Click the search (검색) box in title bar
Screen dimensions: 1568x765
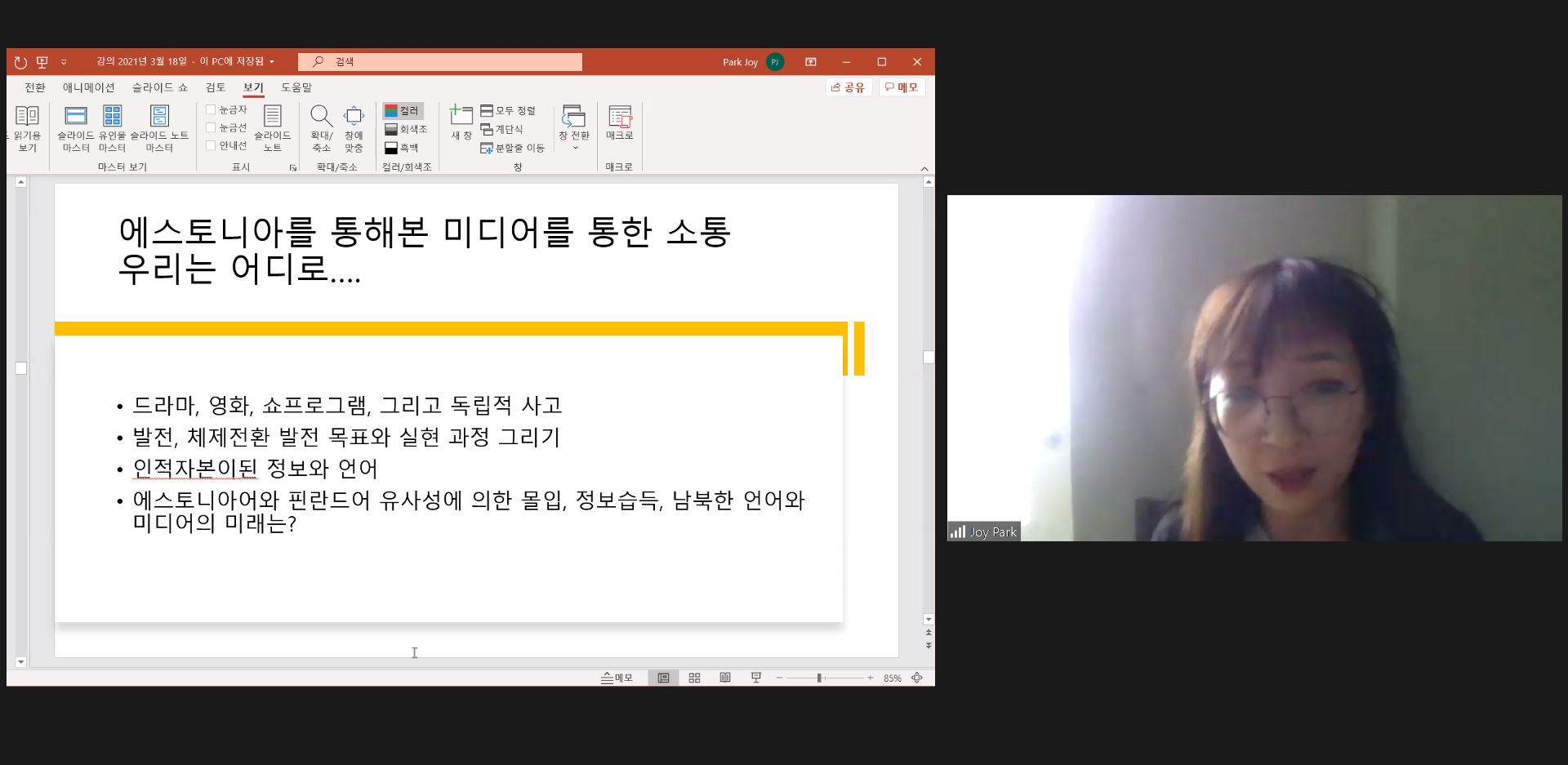pyautogui.click(x=440, y=62)
